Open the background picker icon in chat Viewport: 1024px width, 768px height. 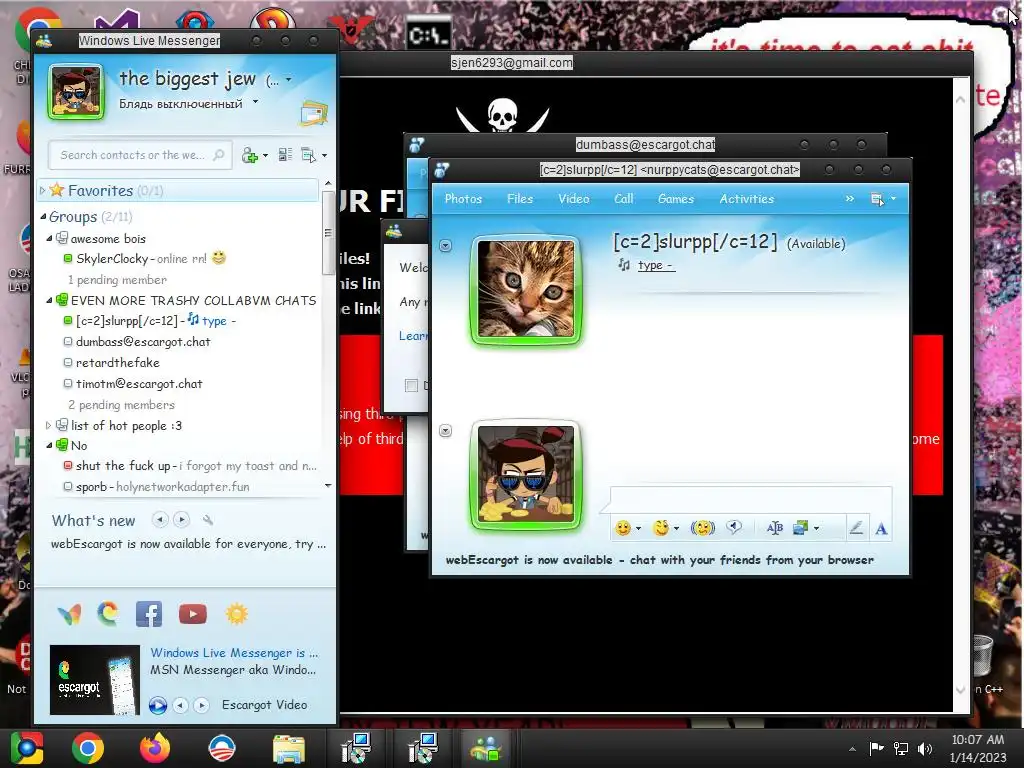[801, 528]
